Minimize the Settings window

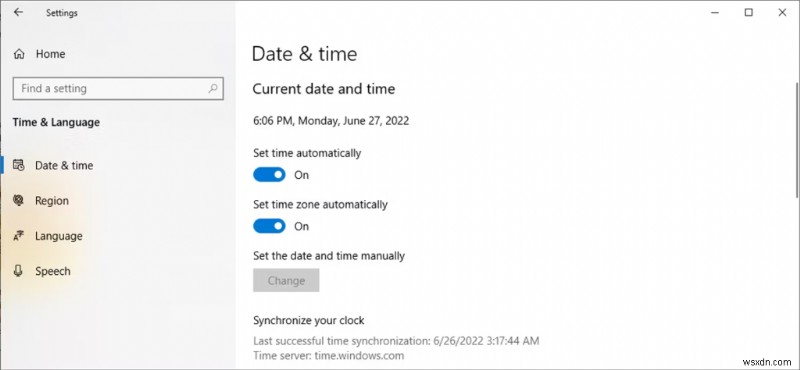(x=715, y=13)
